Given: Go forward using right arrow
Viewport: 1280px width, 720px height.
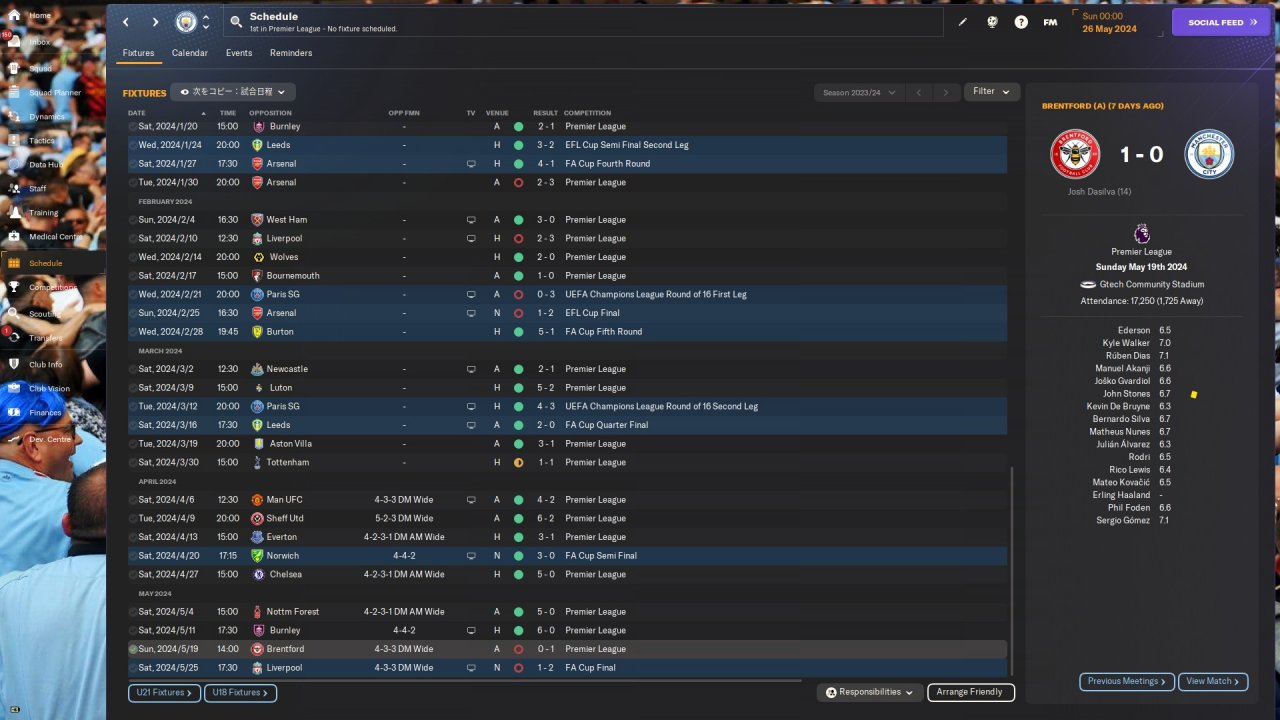Looking at the screenshot, I should 155,22.
